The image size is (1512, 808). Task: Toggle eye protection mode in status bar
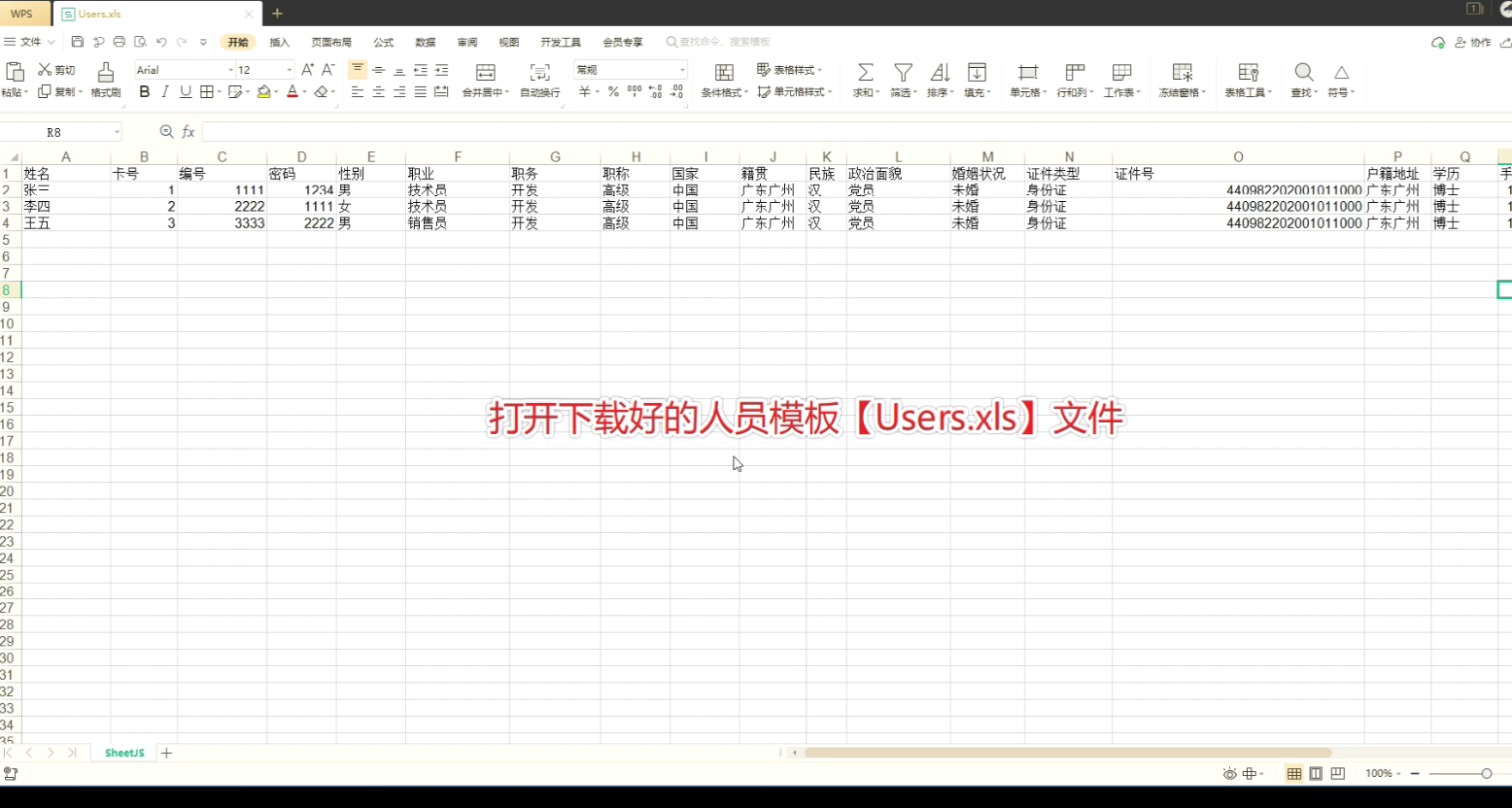tap(1230, 774)
